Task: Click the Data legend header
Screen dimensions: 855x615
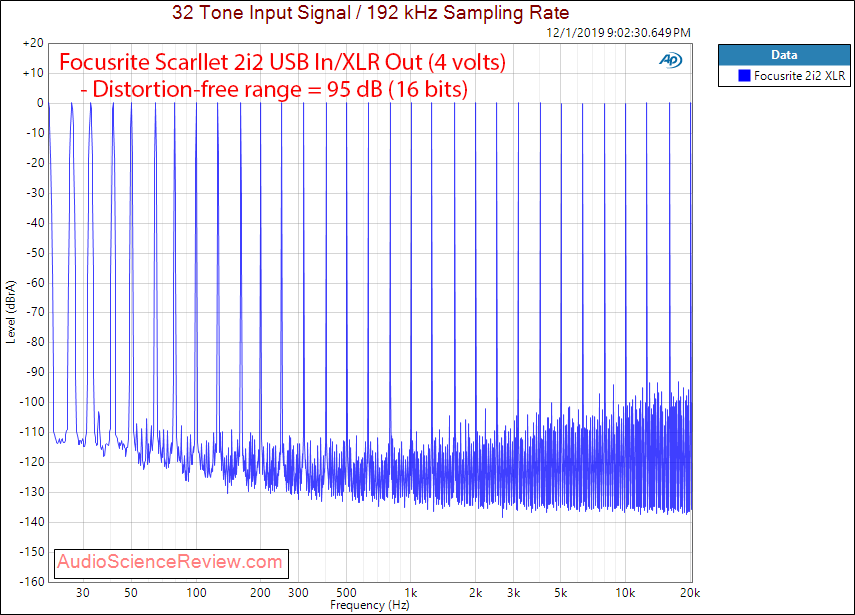Action: (x=784, y=55)
